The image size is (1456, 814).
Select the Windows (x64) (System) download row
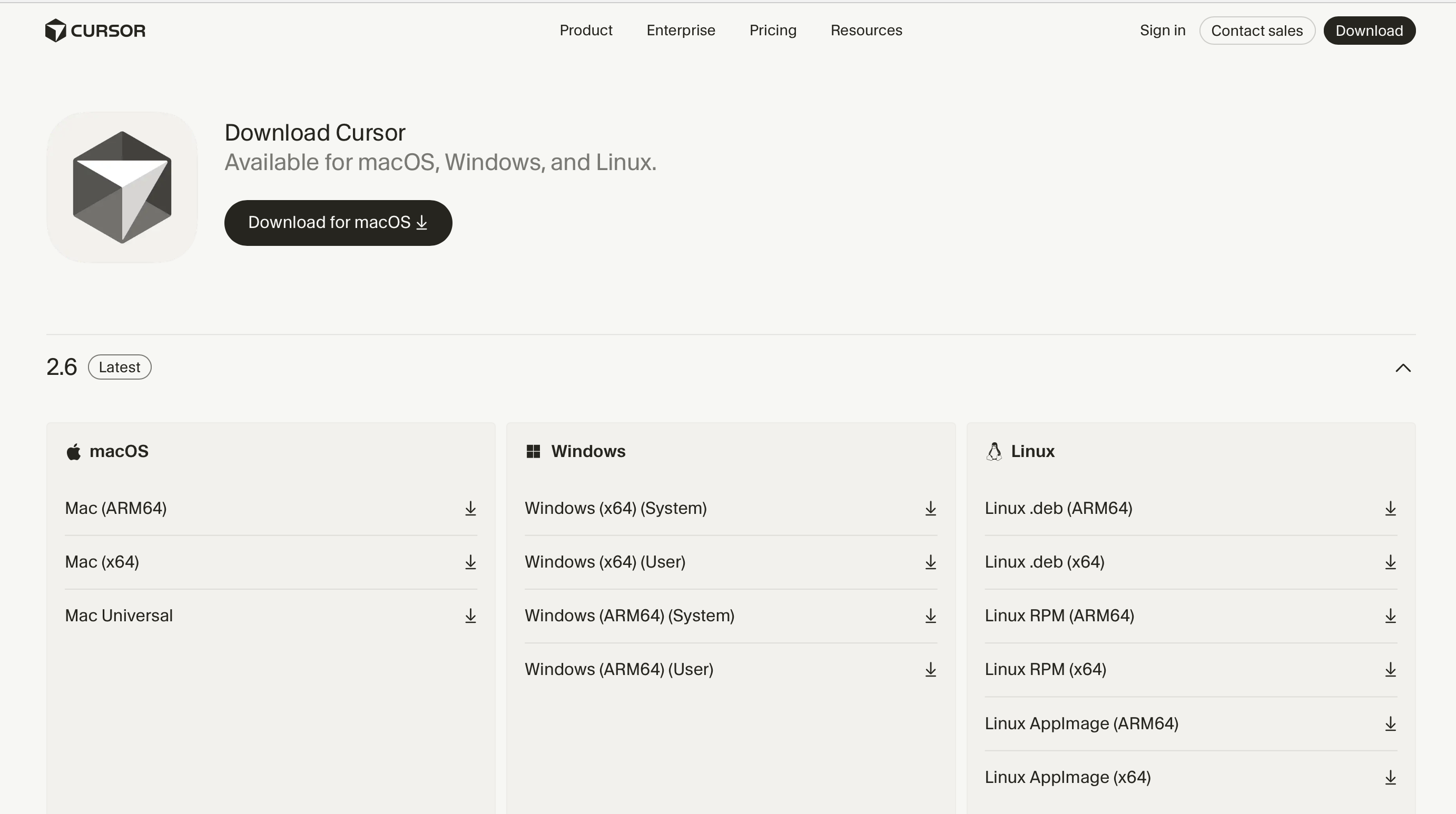tap(615, 509)
